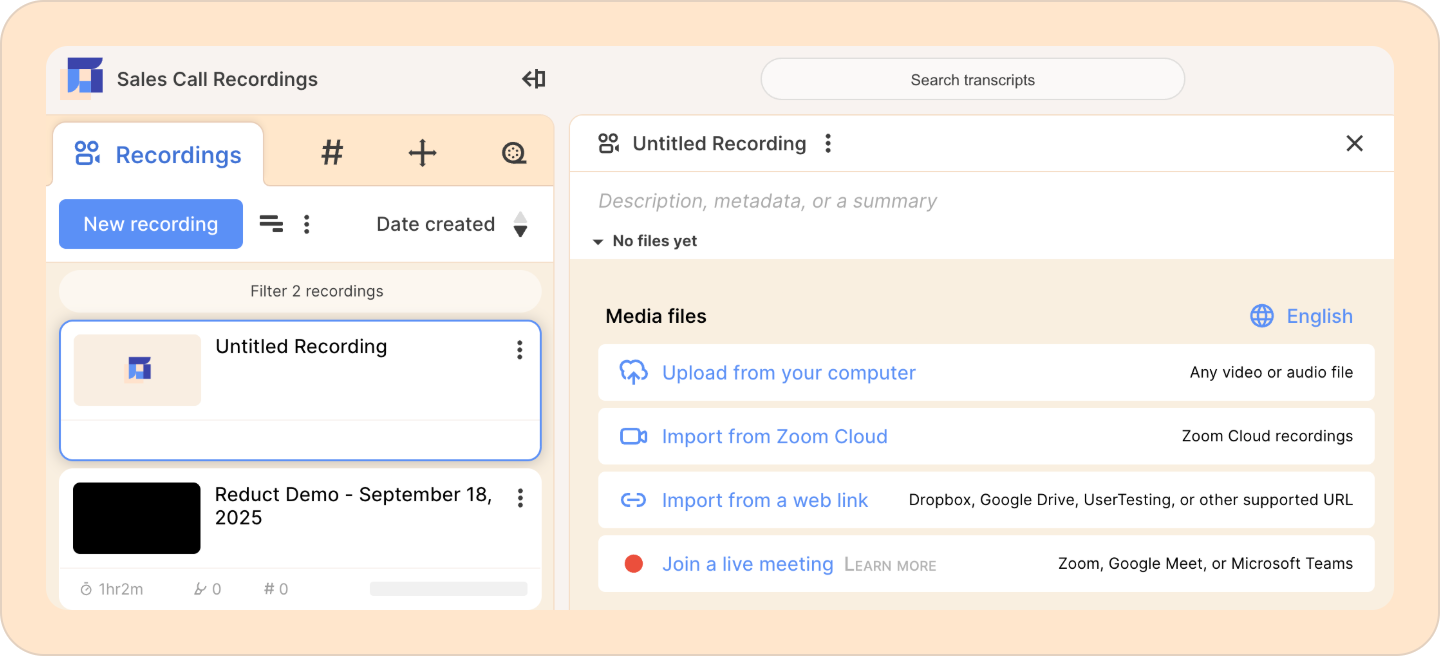Expand the No files yet disclosure triangle

[597, 242]
